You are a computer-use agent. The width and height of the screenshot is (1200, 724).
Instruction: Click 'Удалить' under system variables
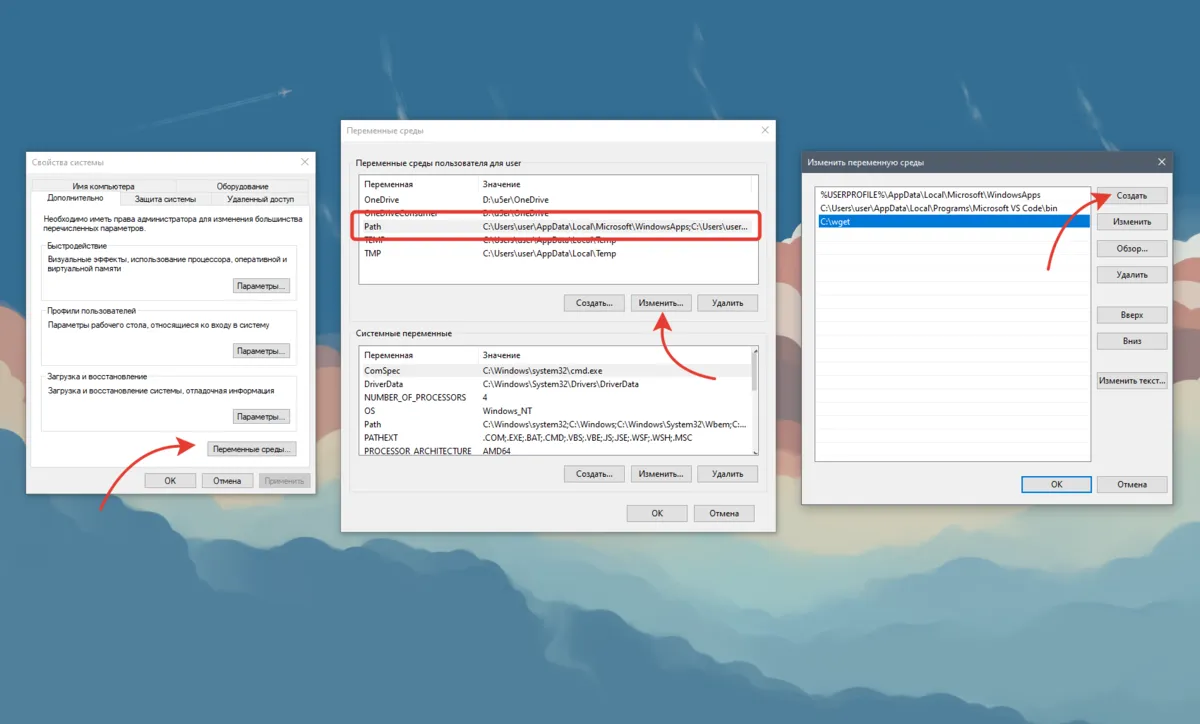click(727, 473)
